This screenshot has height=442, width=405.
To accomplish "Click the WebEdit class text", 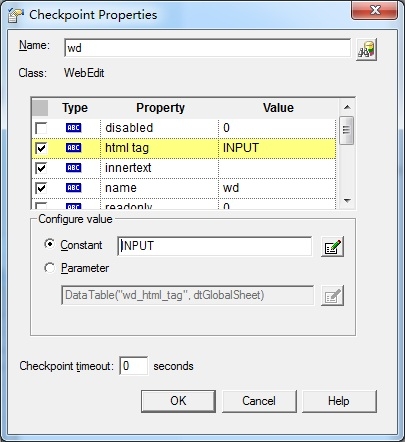I will point(84,73).
